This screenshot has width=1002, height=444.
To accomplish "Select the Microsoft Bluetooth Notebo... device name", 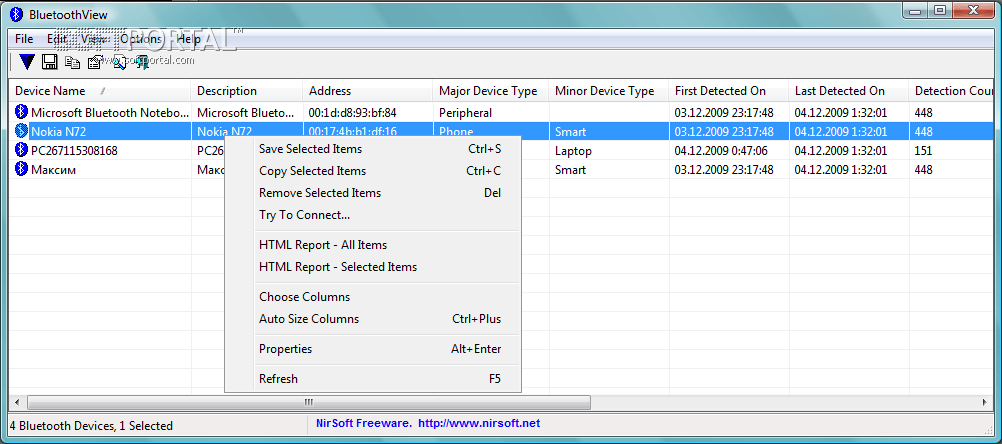I will pos(110,113).
